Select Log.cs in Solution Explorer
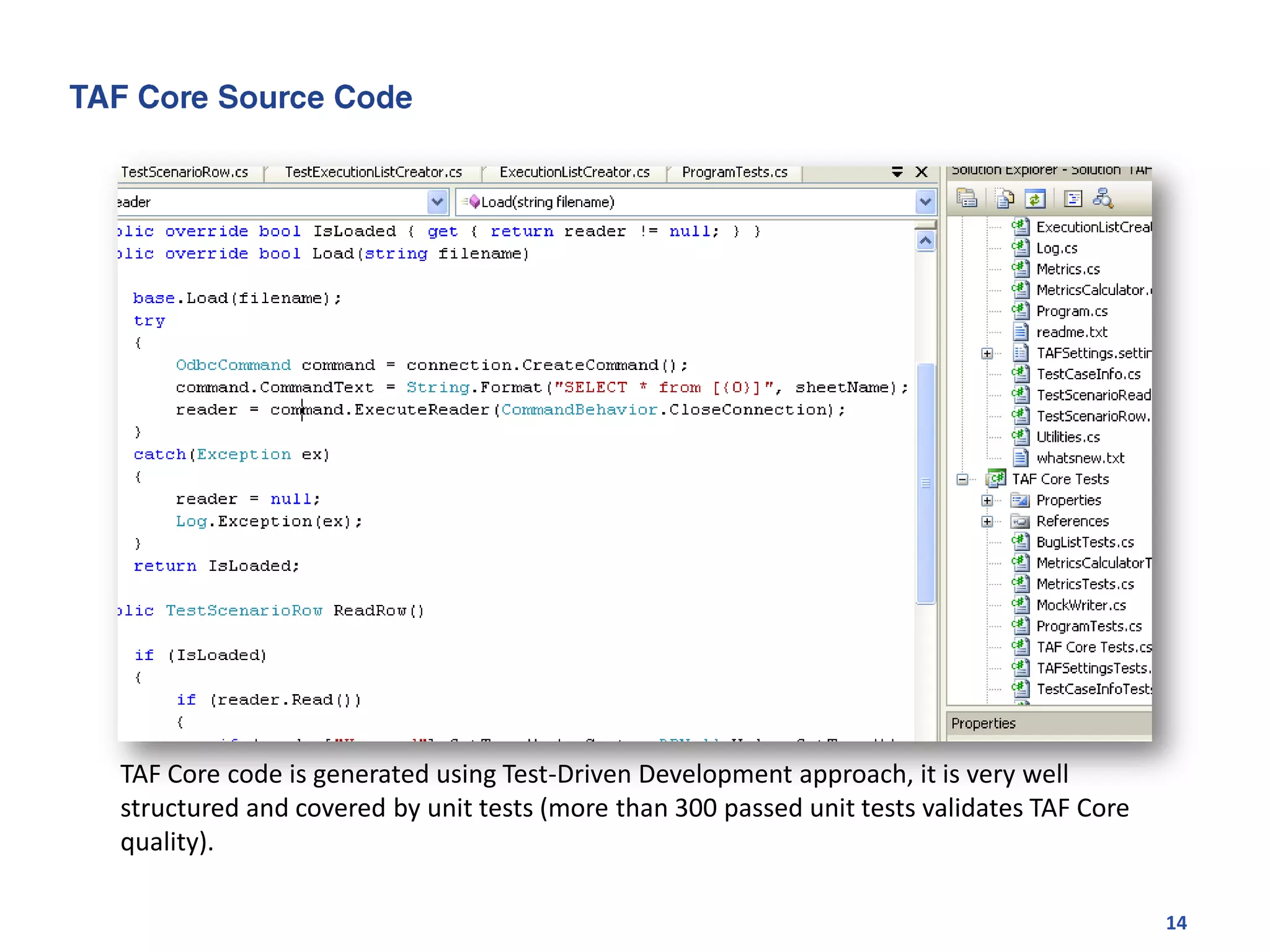The image size is (1270, 952). pos(1057,248)
